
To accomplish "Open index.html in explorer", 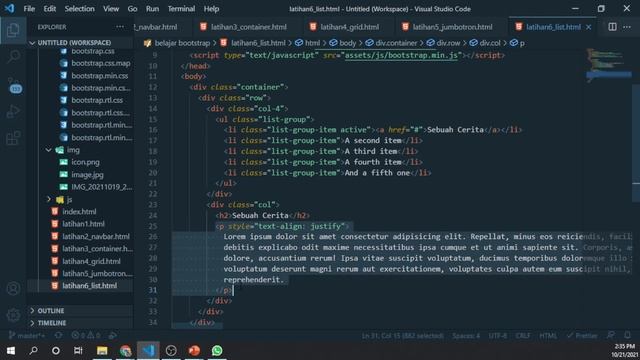I will 79,211.
